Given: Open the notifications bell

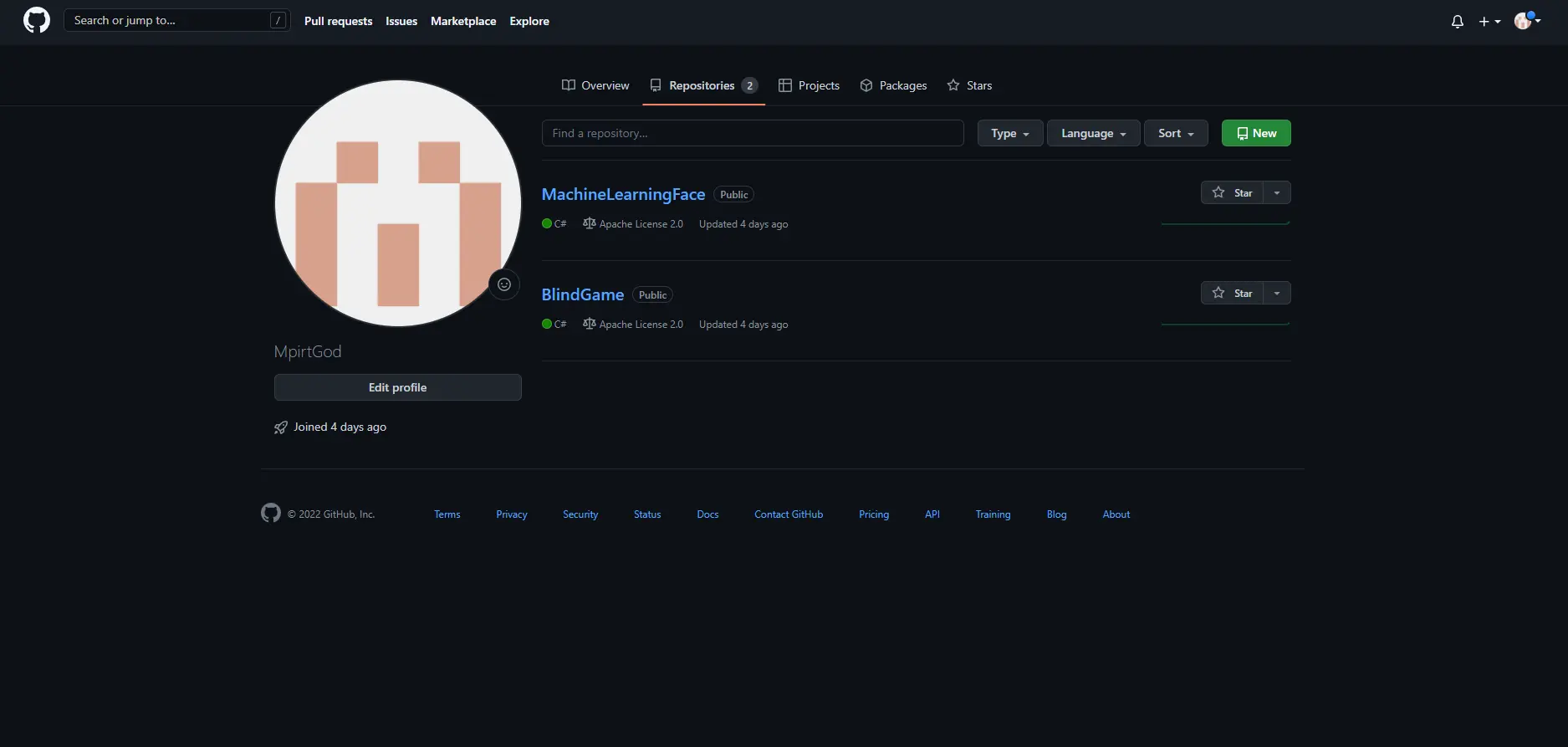Looking at the screenshot, I should coord(1458,22).
